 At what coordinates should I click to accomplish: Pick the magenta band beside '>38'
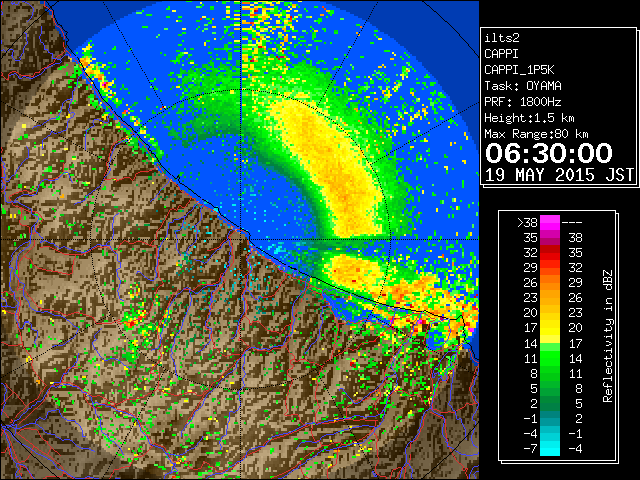tap(550, 223)
